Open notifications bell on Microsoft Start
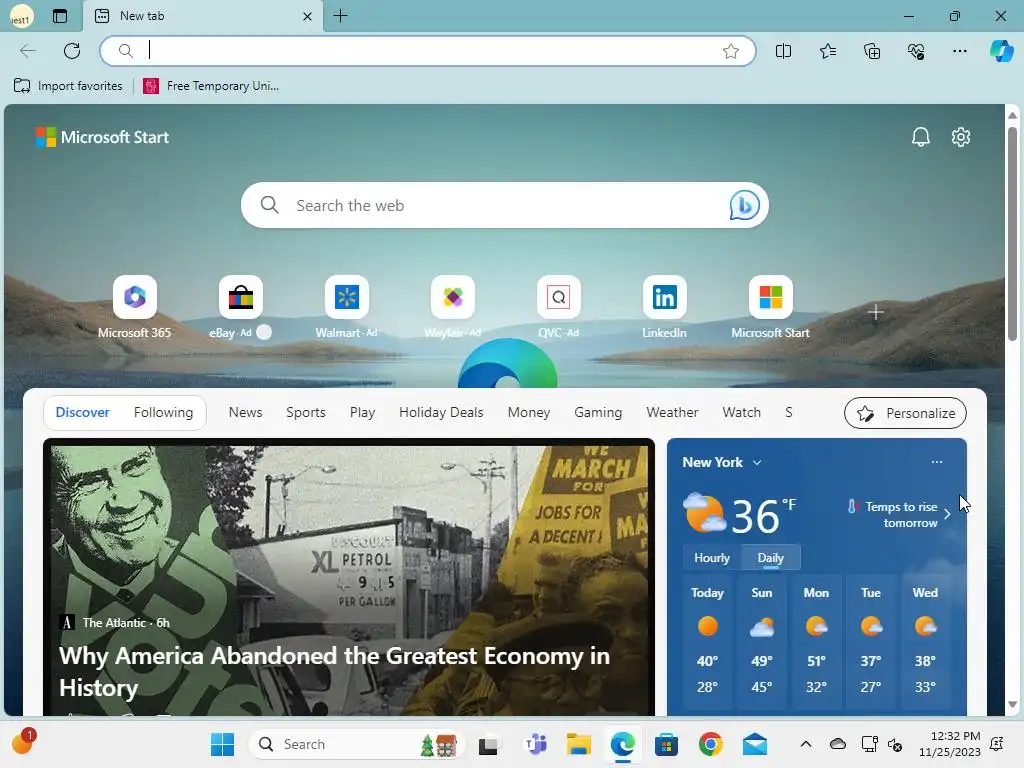Viewport: 1024px width, 768px height. coord(921,137)
